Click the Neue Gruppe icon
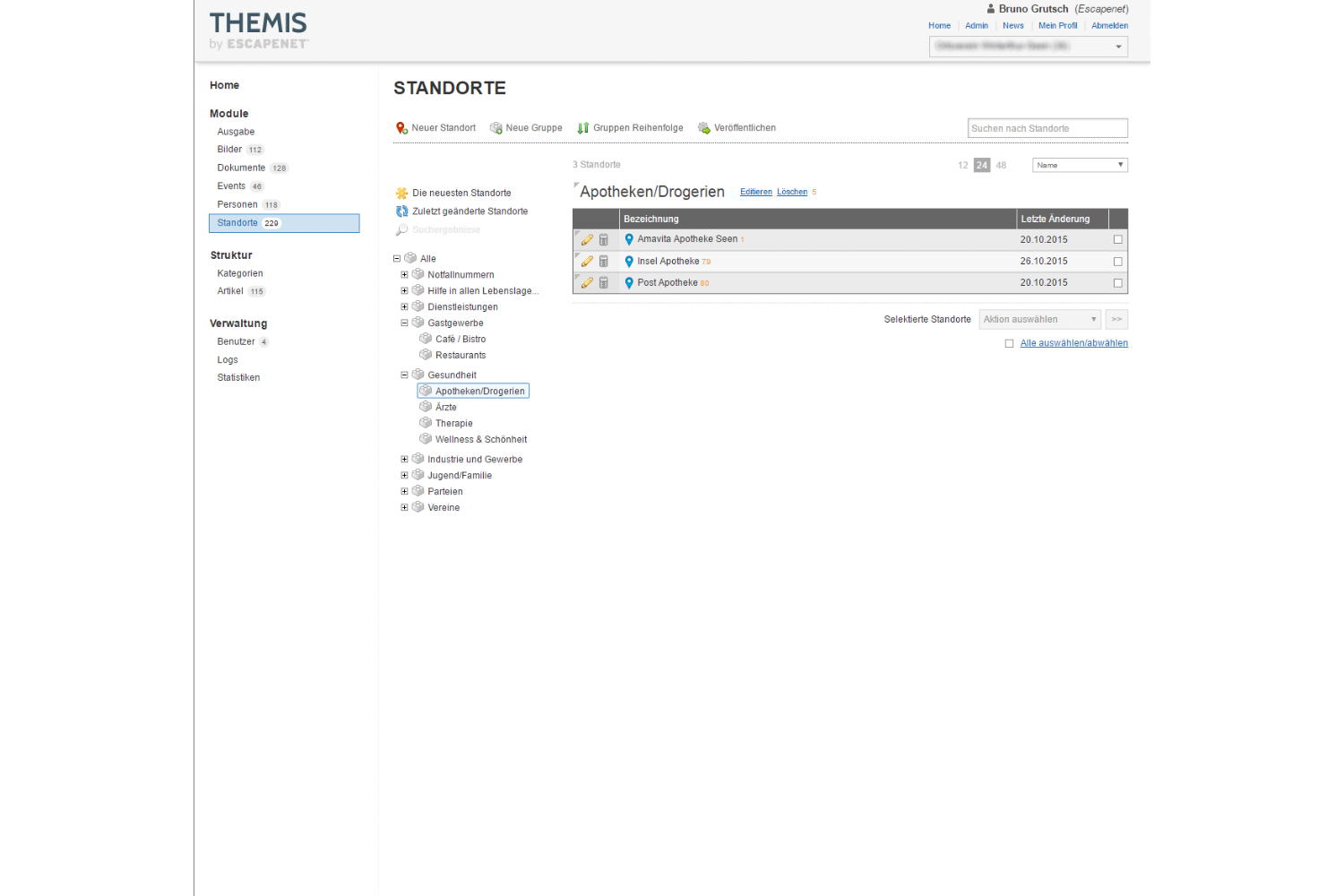This screenshot has width=1344, height=896. pos(495,128)
